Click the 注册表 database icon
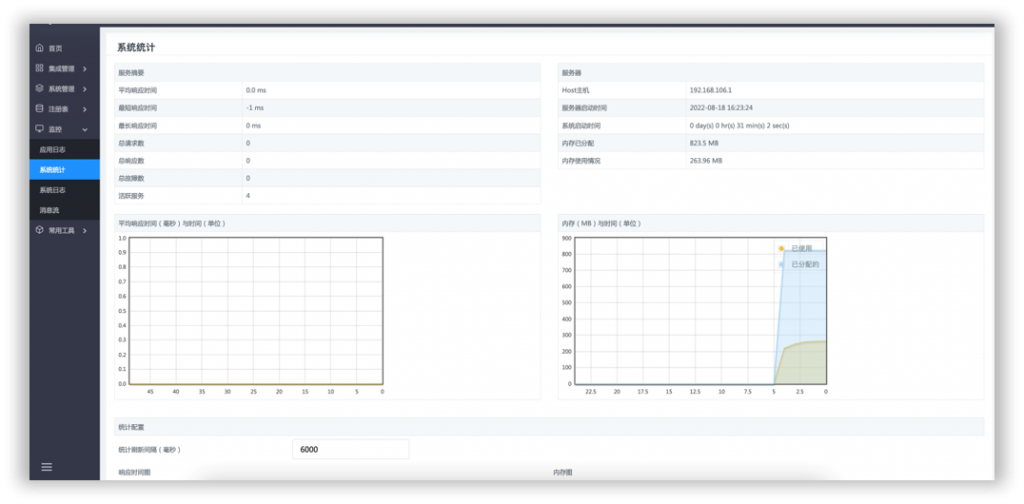 pyautogui.click(x=40, y=109)
